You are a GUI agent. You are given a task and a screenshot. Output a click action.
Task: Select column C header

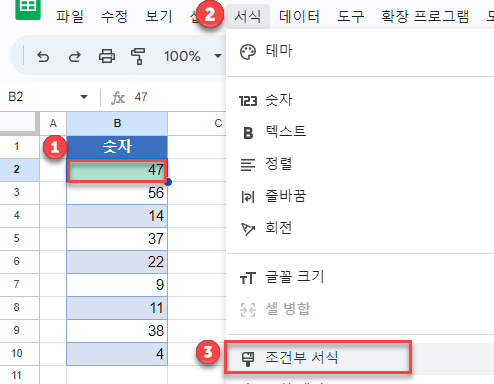(x=197, y=123)
